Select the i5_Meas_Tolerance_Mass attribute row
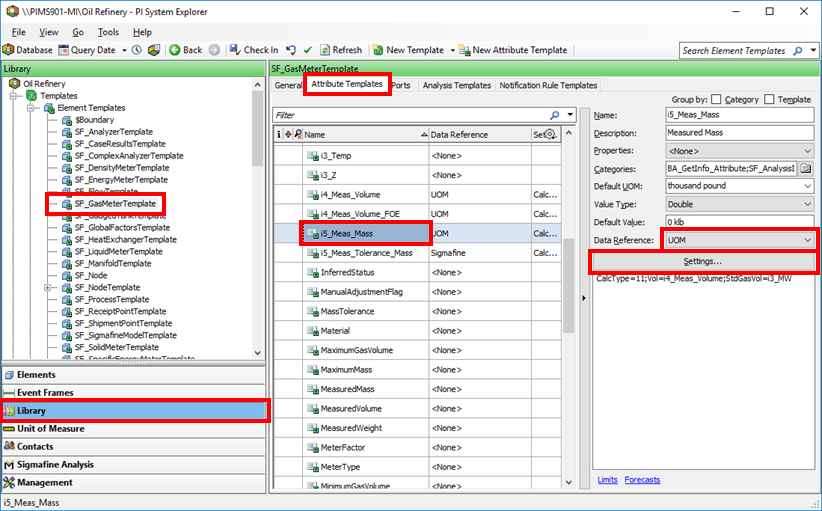 coord(417,253)
